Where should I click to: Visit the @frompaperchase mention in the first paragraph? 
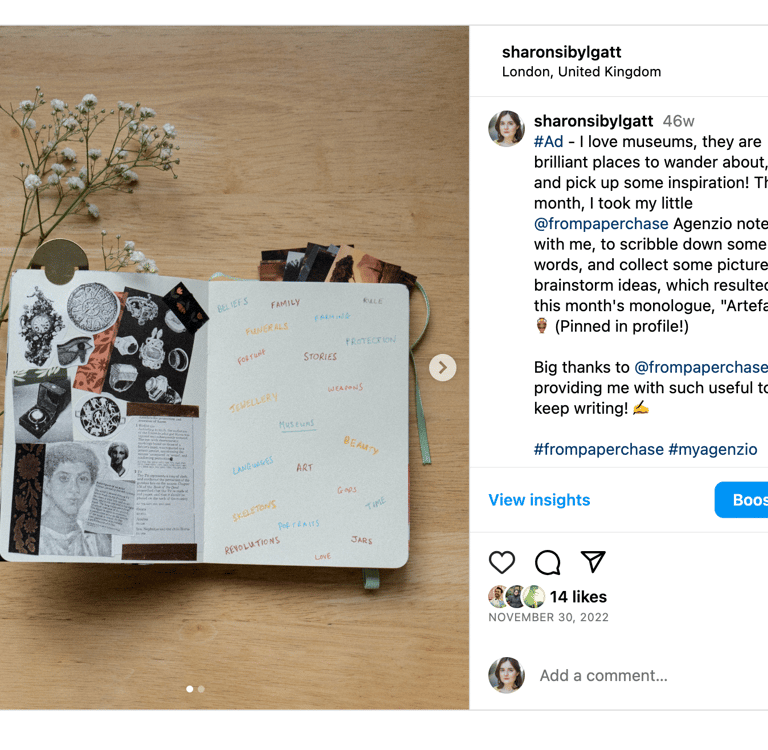pos(601,223)
